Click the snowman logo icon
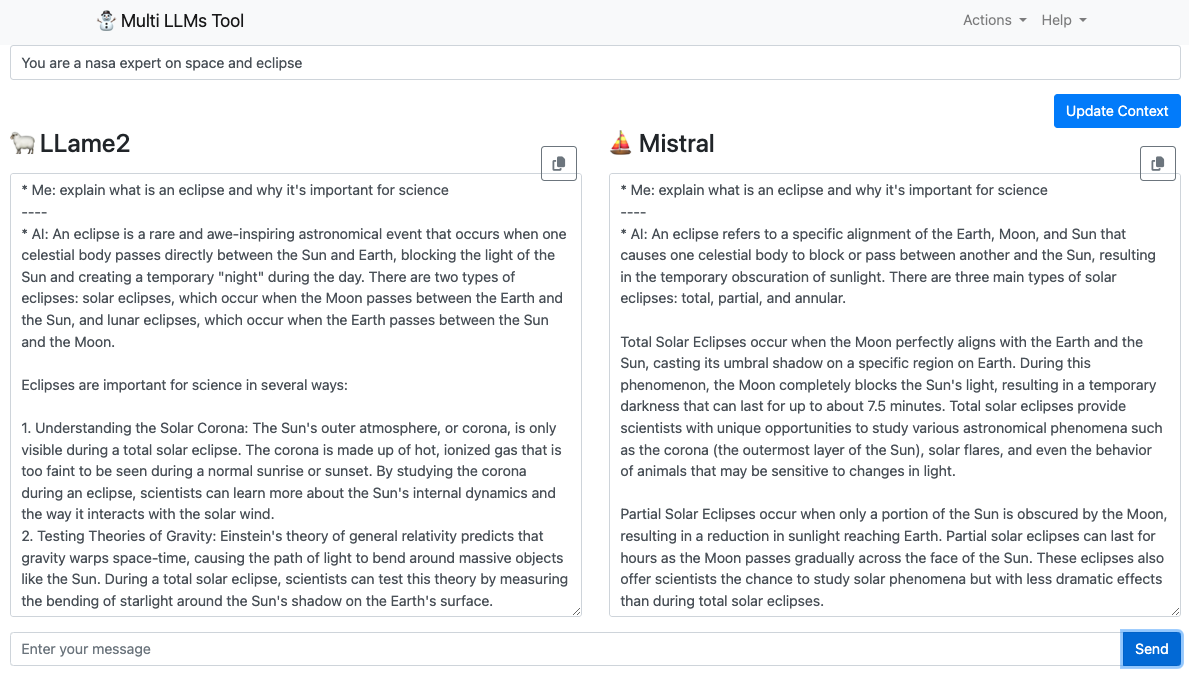 (x=106, y=20)
